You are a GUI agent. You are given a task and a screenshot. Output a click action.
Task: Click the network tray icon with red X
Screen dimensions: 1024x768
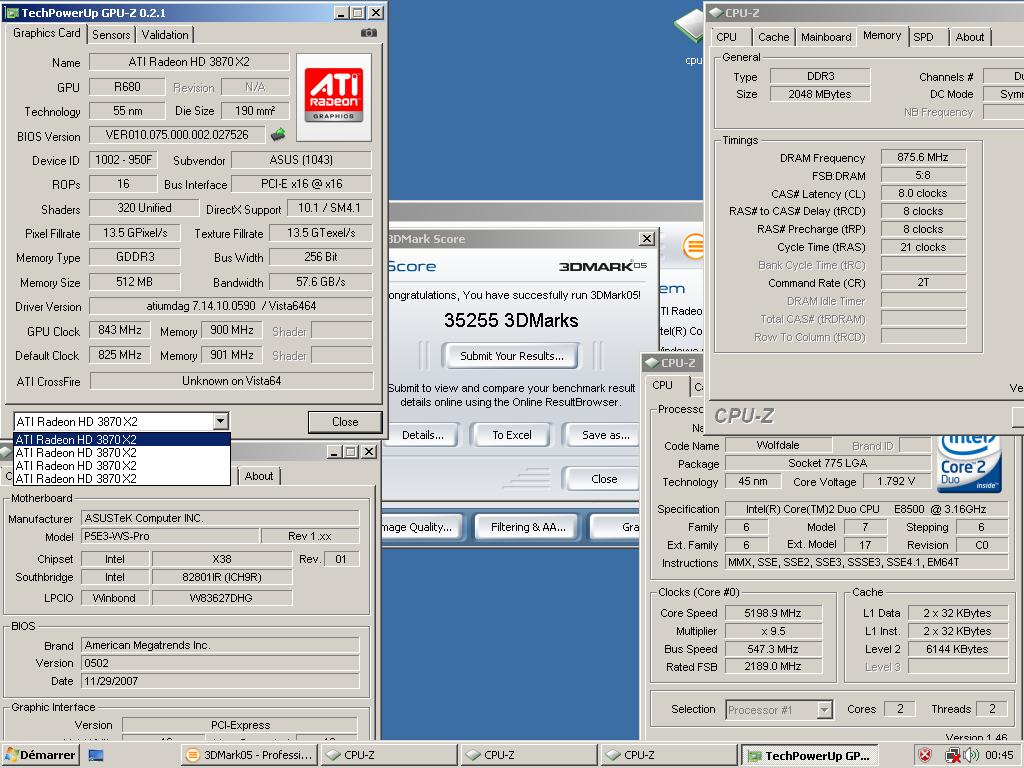pos(953,756)
